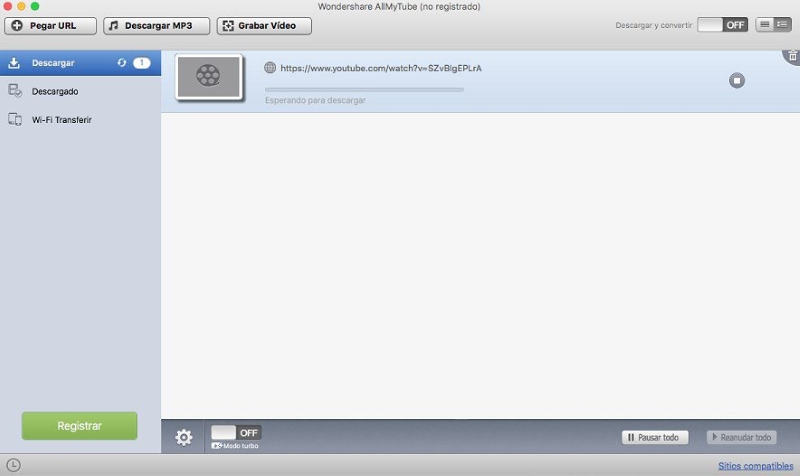The image size is (800, 476).
Task: Click the download progress bar
Action: [364, 90]
